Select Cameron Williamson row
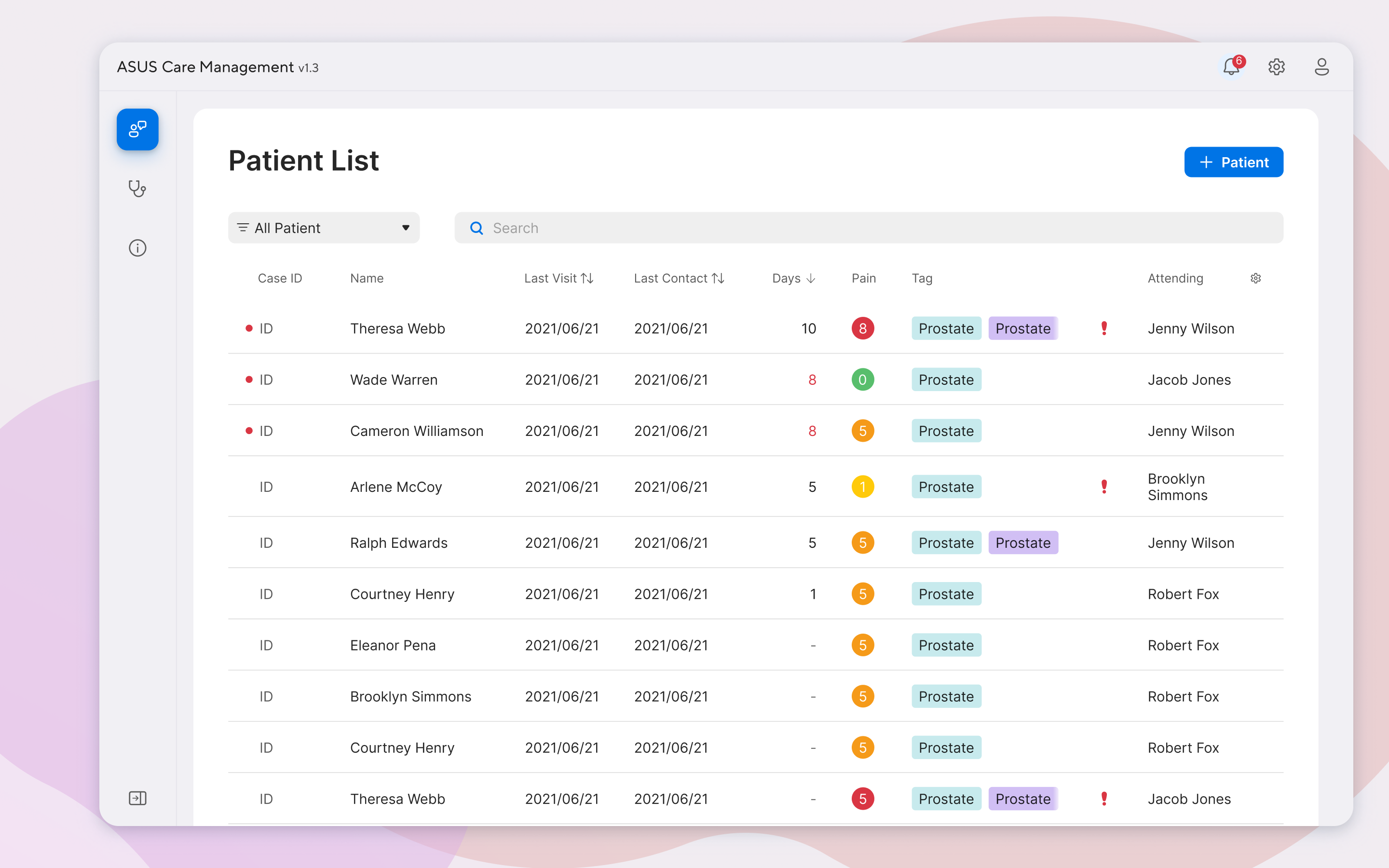This screenshot has width=1389, height=868. coord(417,431)
